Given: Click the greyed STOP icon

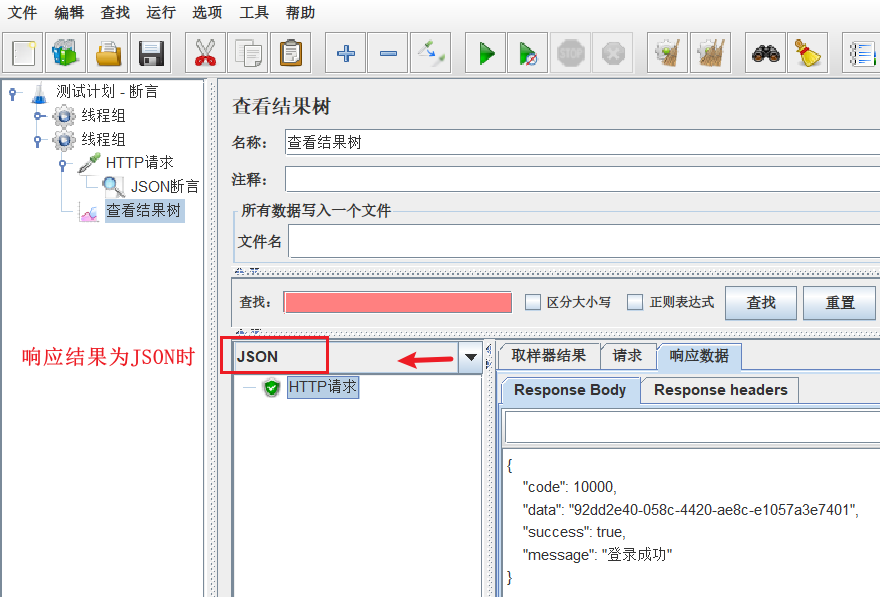Looking at the screenshot, I should point(570,53).
